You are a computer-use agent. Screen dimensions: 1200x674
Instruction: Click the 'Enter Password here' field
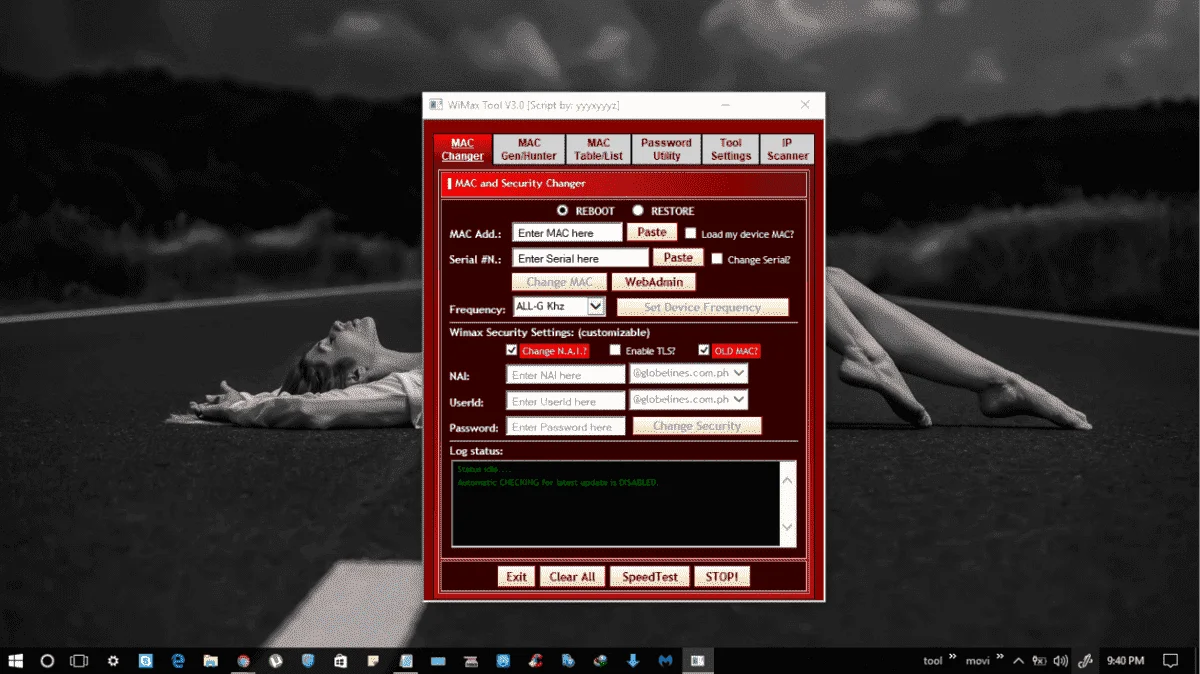pos(566,427)
